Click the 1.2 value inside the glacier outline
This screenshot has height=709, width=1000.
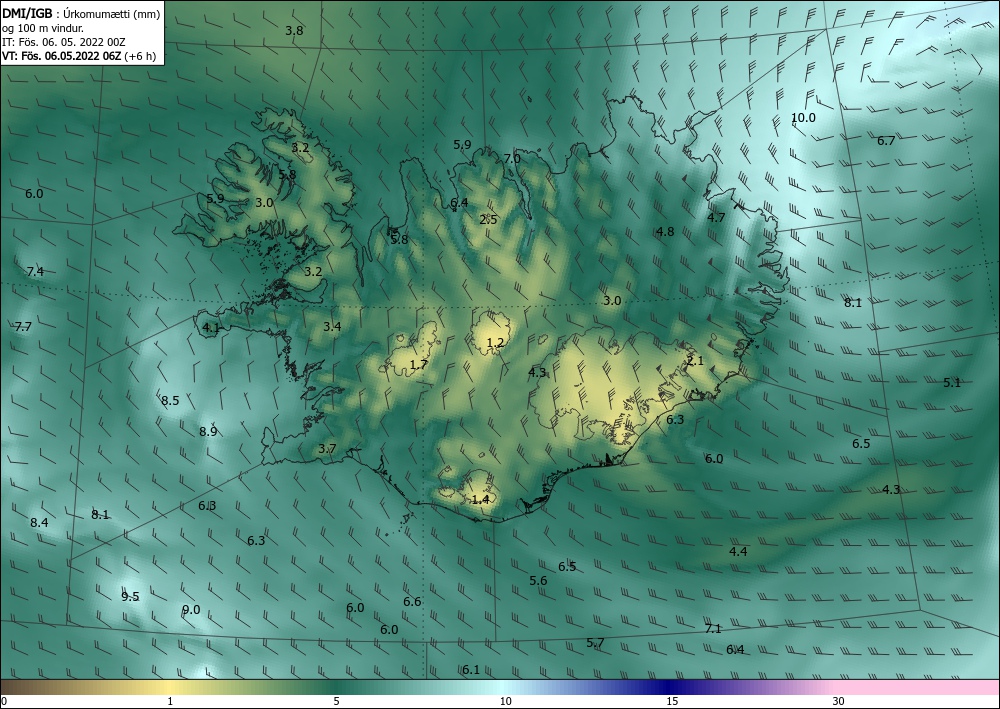[495, 344]
